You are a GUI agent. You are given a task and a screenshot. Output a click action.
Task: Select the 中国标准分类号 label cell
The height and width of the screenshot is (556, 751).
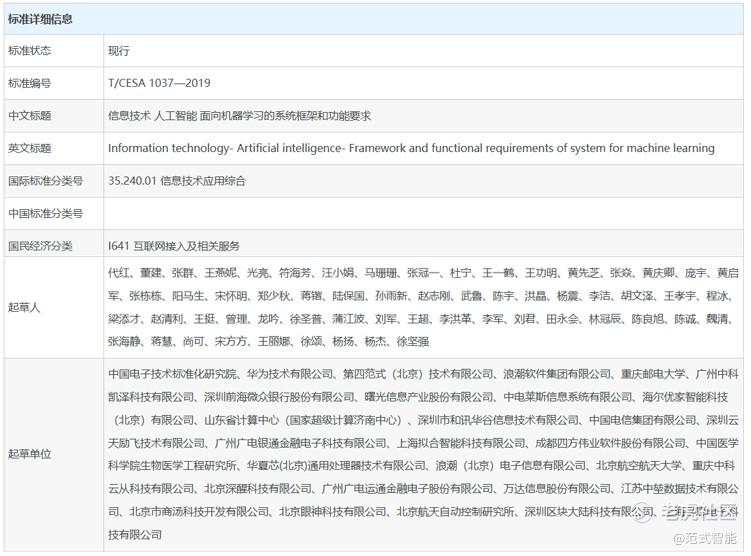(x=46, y=213)
